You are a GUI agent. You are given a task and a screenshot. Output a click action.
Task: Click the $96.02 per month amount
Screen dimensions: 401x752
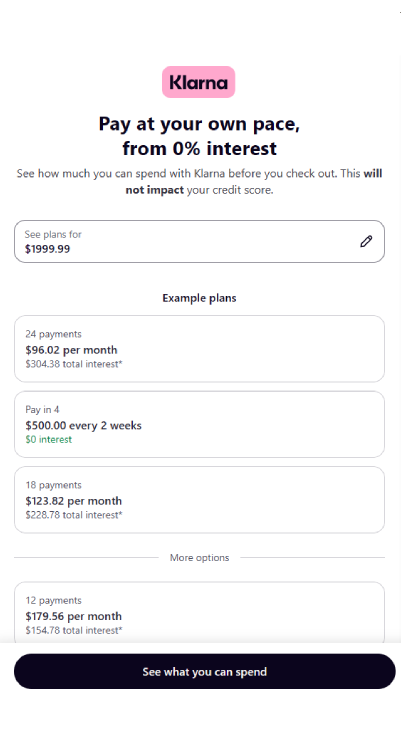(71, 350)
